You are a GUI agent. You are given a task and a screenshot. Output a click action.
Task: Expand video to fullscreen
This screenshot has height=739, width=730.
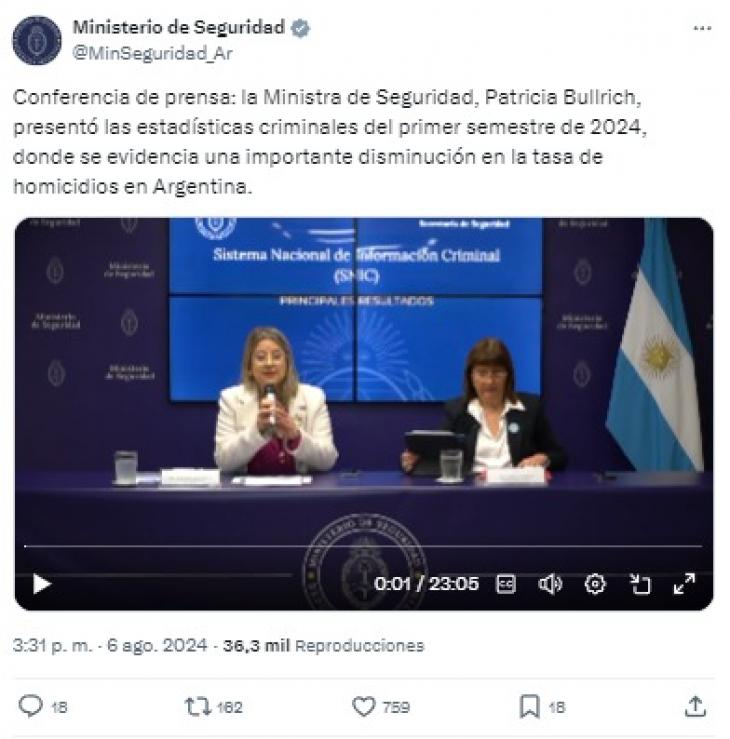click(684, 584)
